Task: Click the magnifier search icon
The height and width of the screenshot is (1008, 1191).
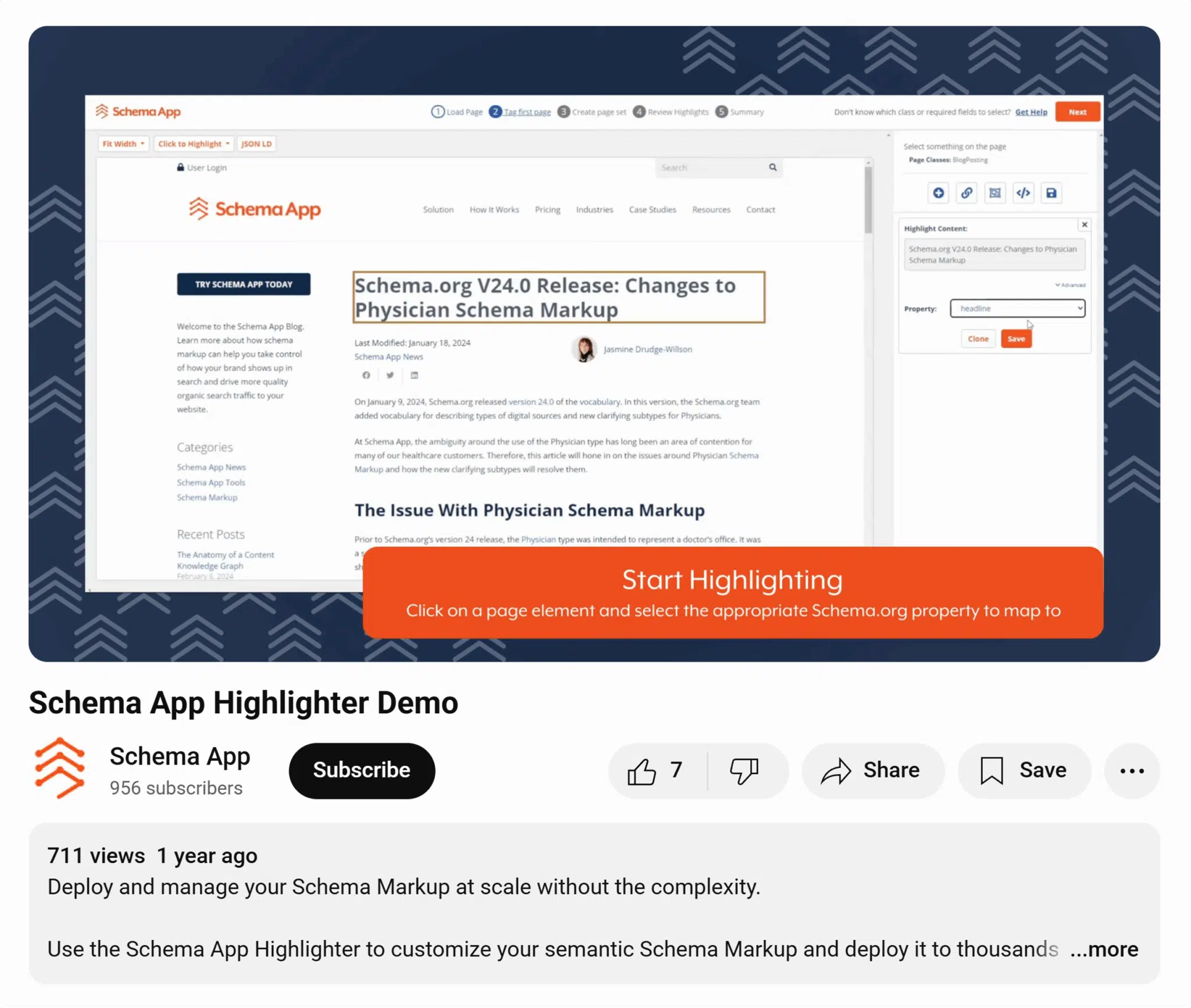Action: [x=773, y=168]
